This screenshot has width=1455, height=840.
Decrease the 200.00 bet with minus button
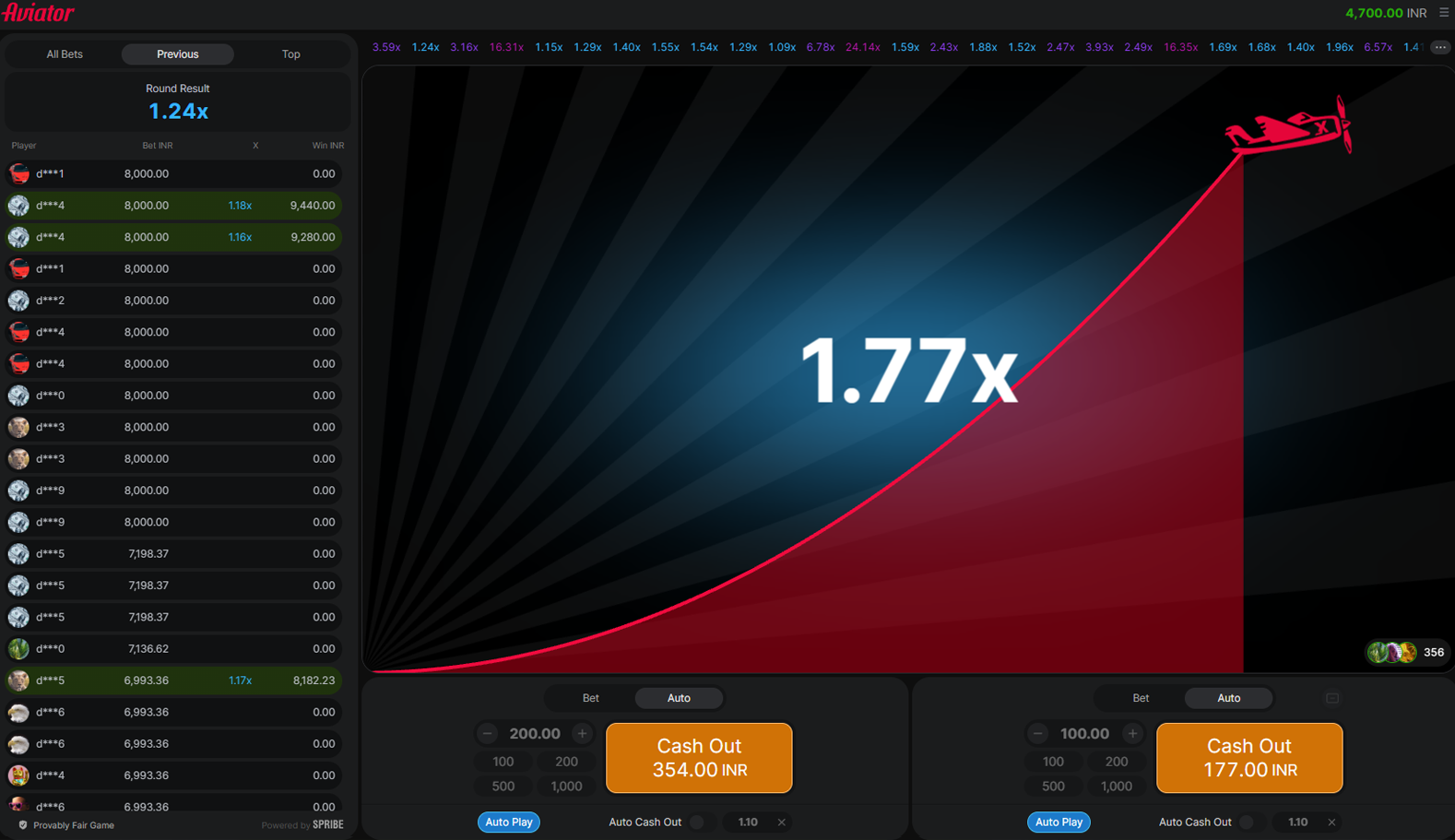point(488,734)
